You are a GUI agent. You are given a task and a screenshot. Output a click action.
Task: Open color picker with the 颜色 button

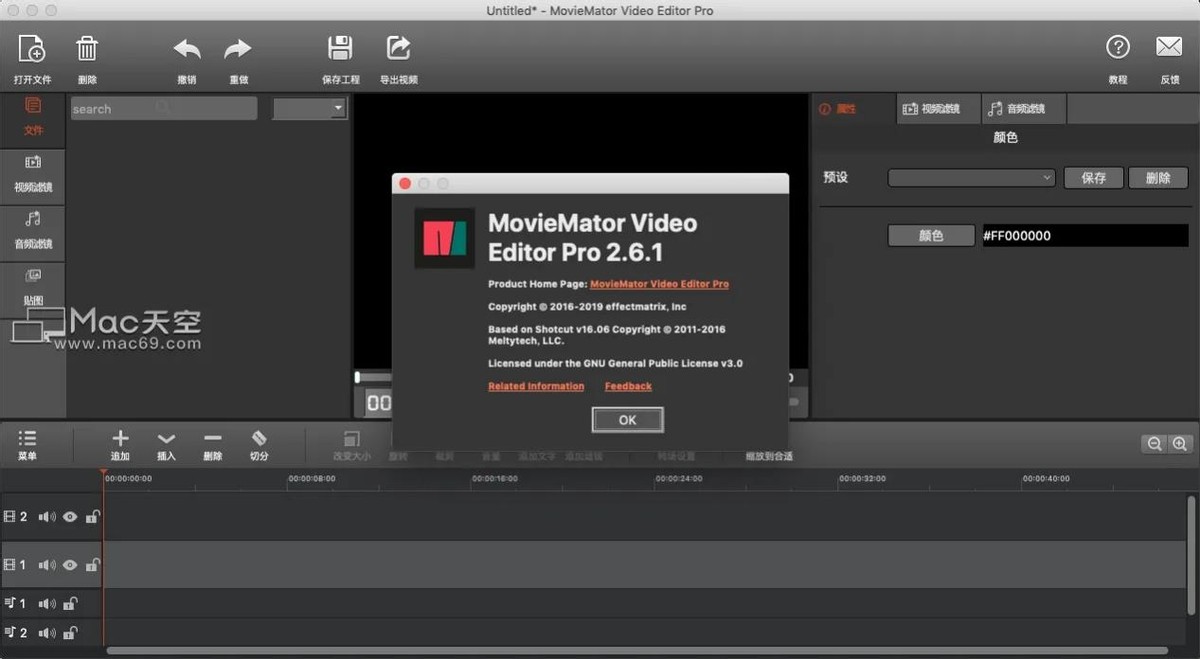click(x=931, y=236)
